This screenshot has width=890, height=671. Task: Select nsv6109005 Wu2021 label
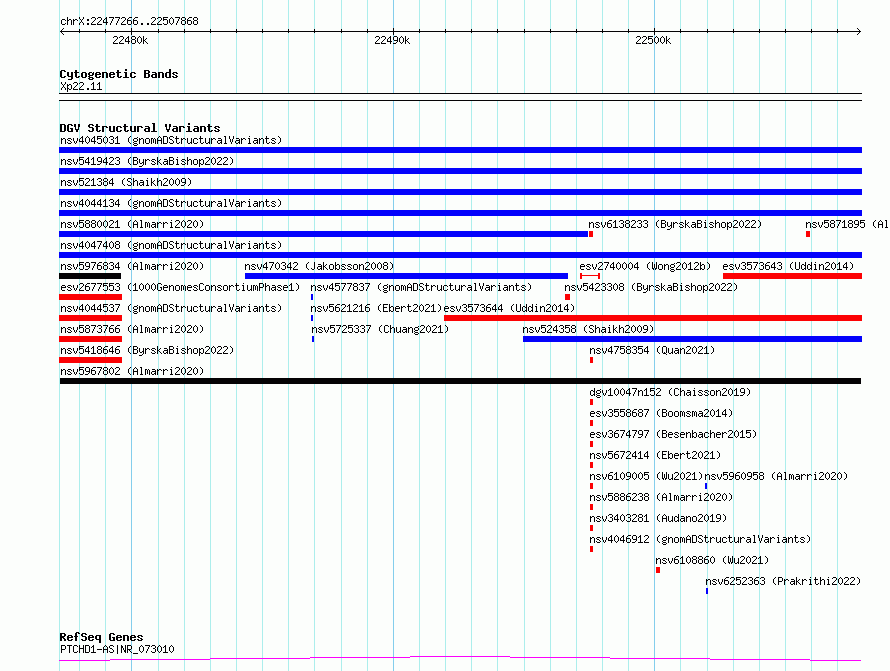646,476
